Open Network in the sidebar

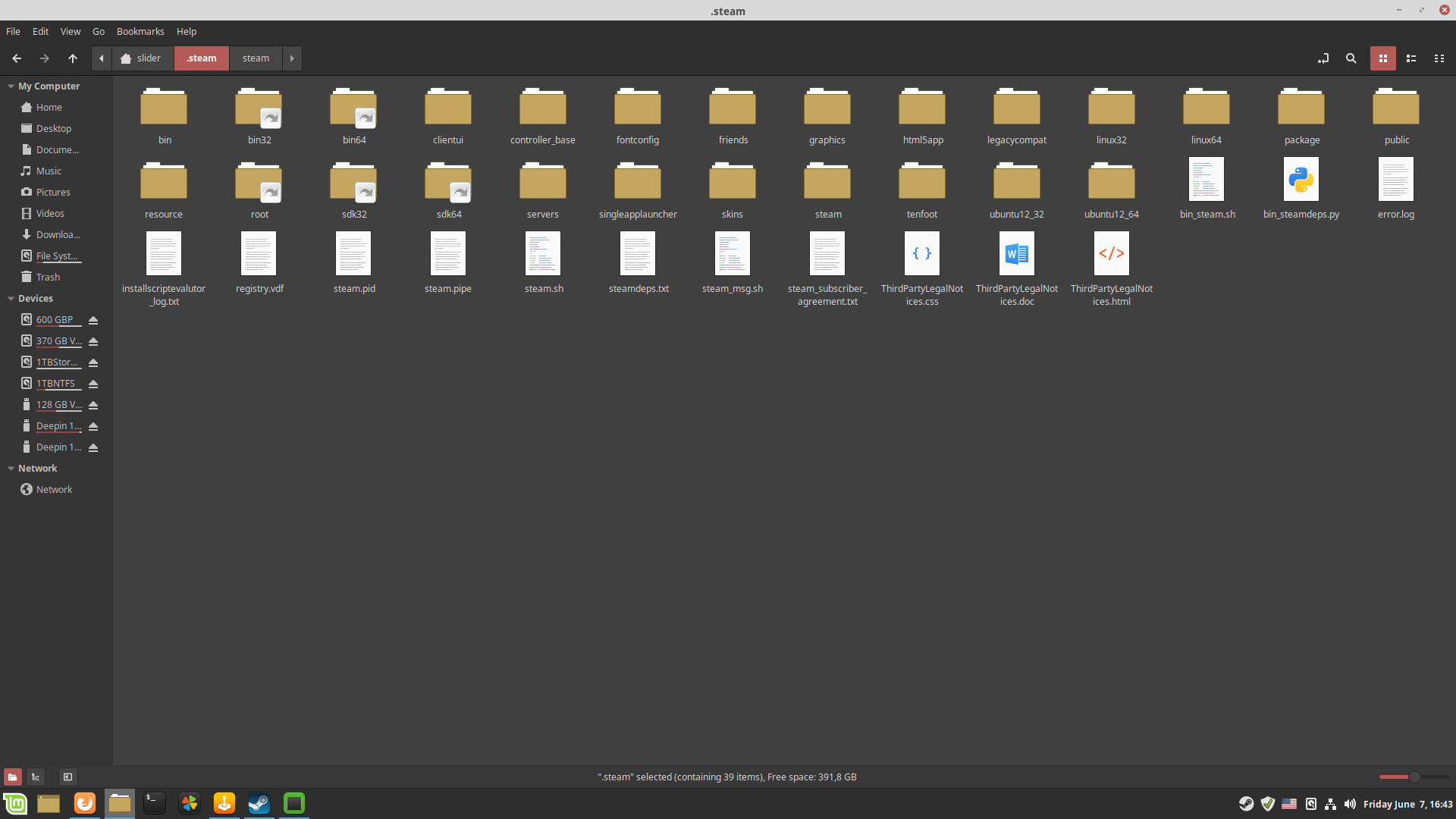coord(54,490)
